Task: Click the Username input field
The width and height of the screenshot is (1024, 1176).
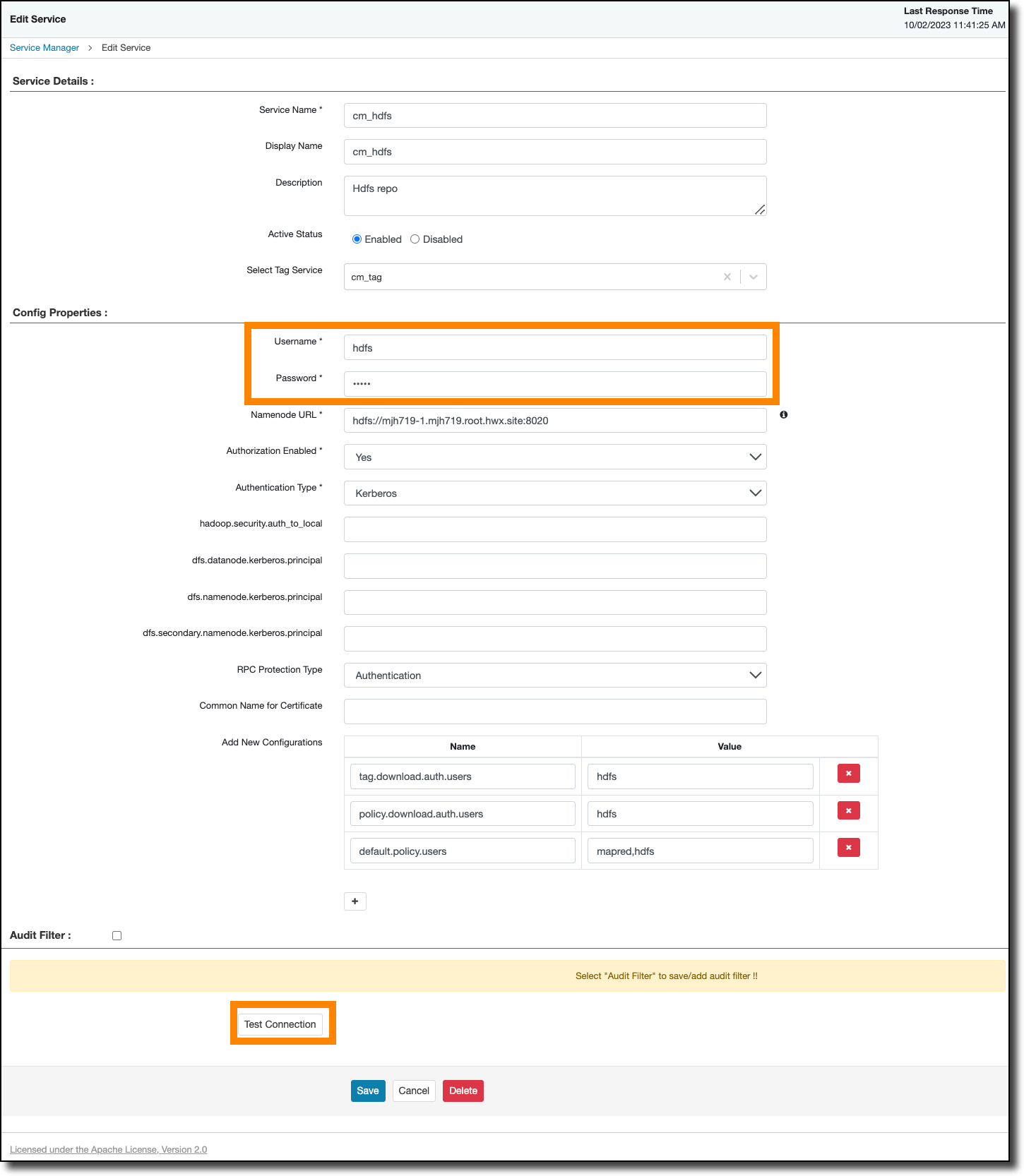Action: (554, 348)
